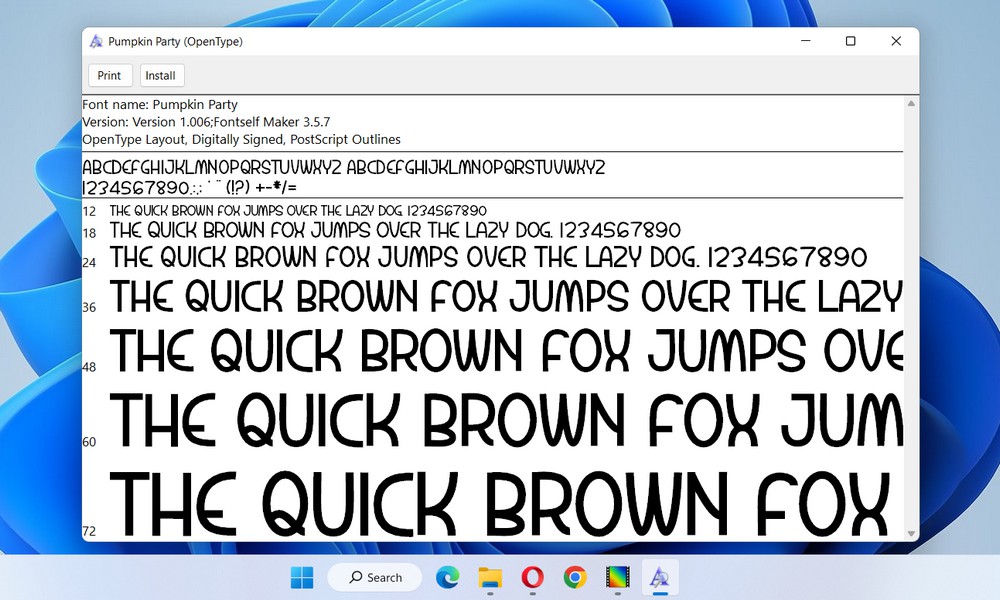
Task: Install the Pumpkin Party font
Action: 160,75
